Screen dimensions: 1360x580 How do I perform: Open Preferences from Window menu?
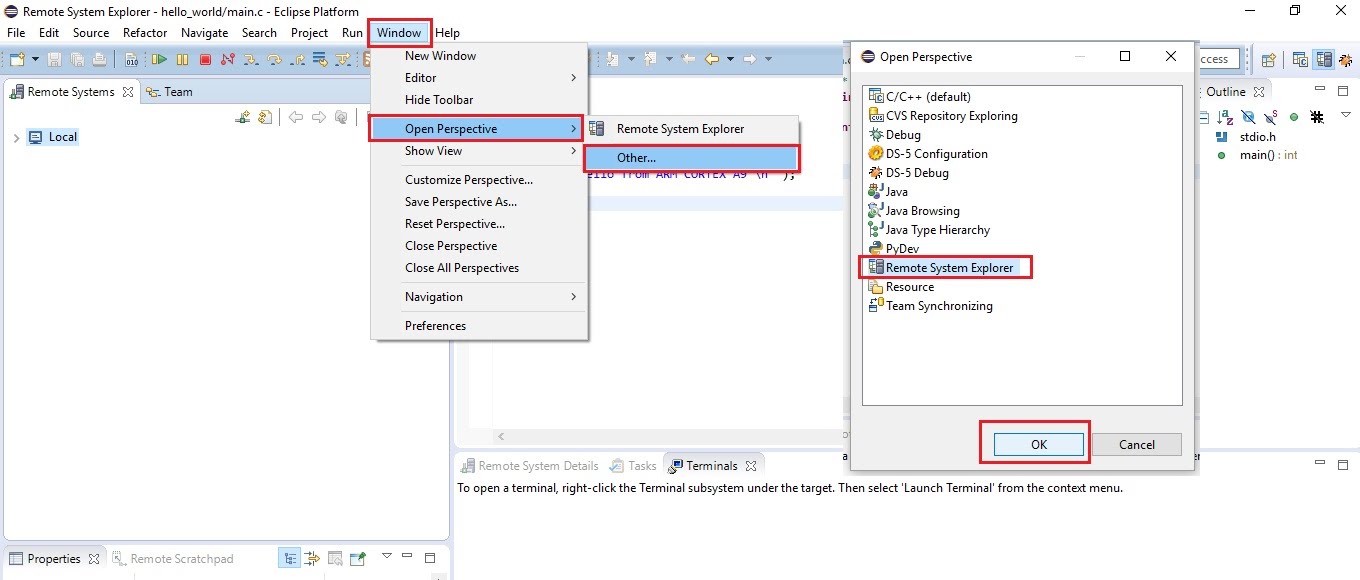point(479,326)
